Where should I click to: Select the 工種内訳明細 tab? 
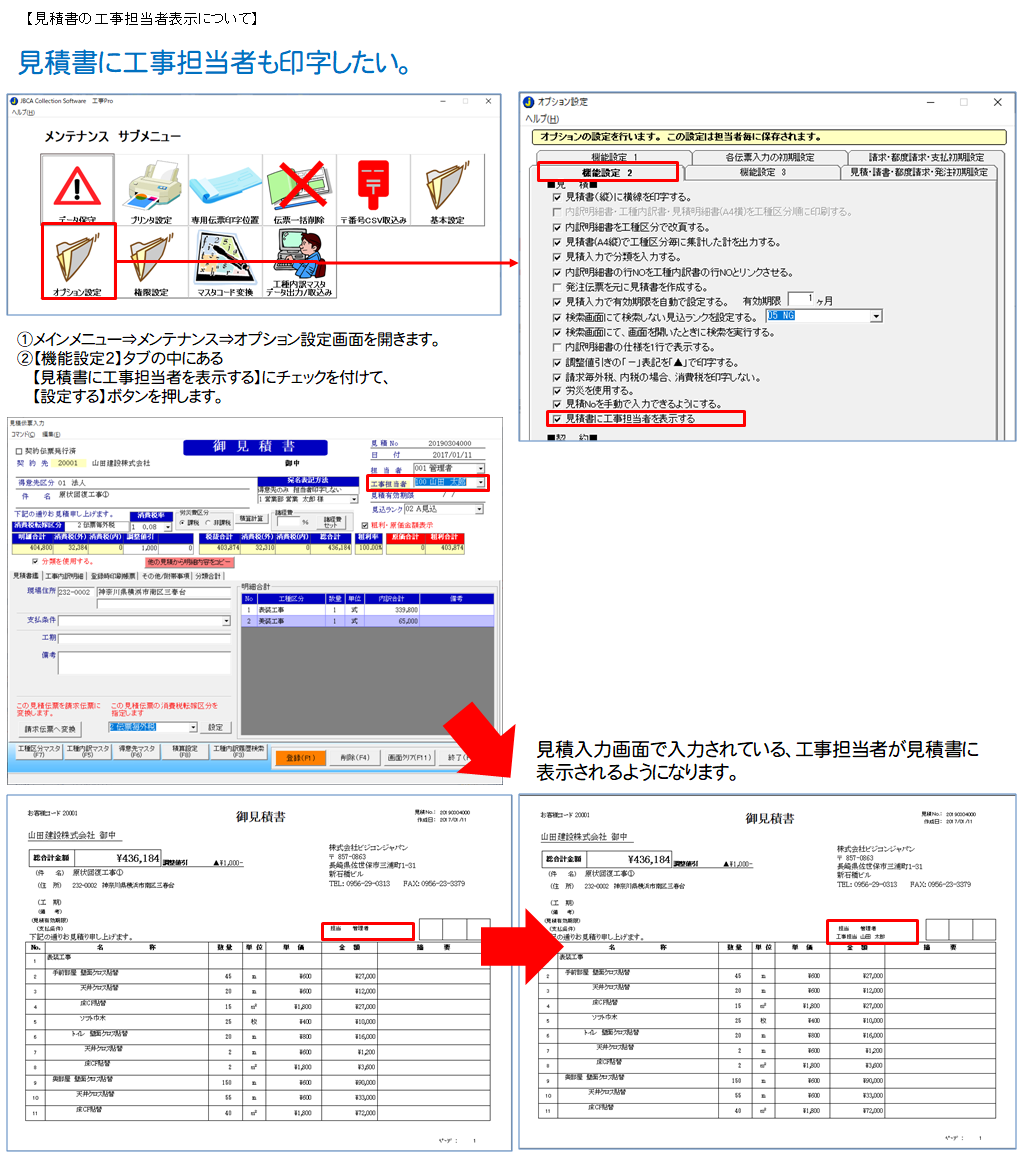coord(65,576)
